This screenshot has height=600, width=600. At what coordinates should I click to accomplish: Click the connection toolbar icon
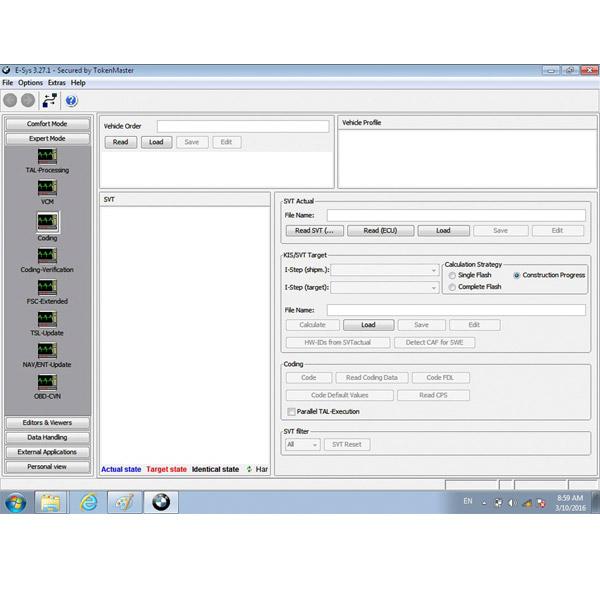click(x=49, y=100)
